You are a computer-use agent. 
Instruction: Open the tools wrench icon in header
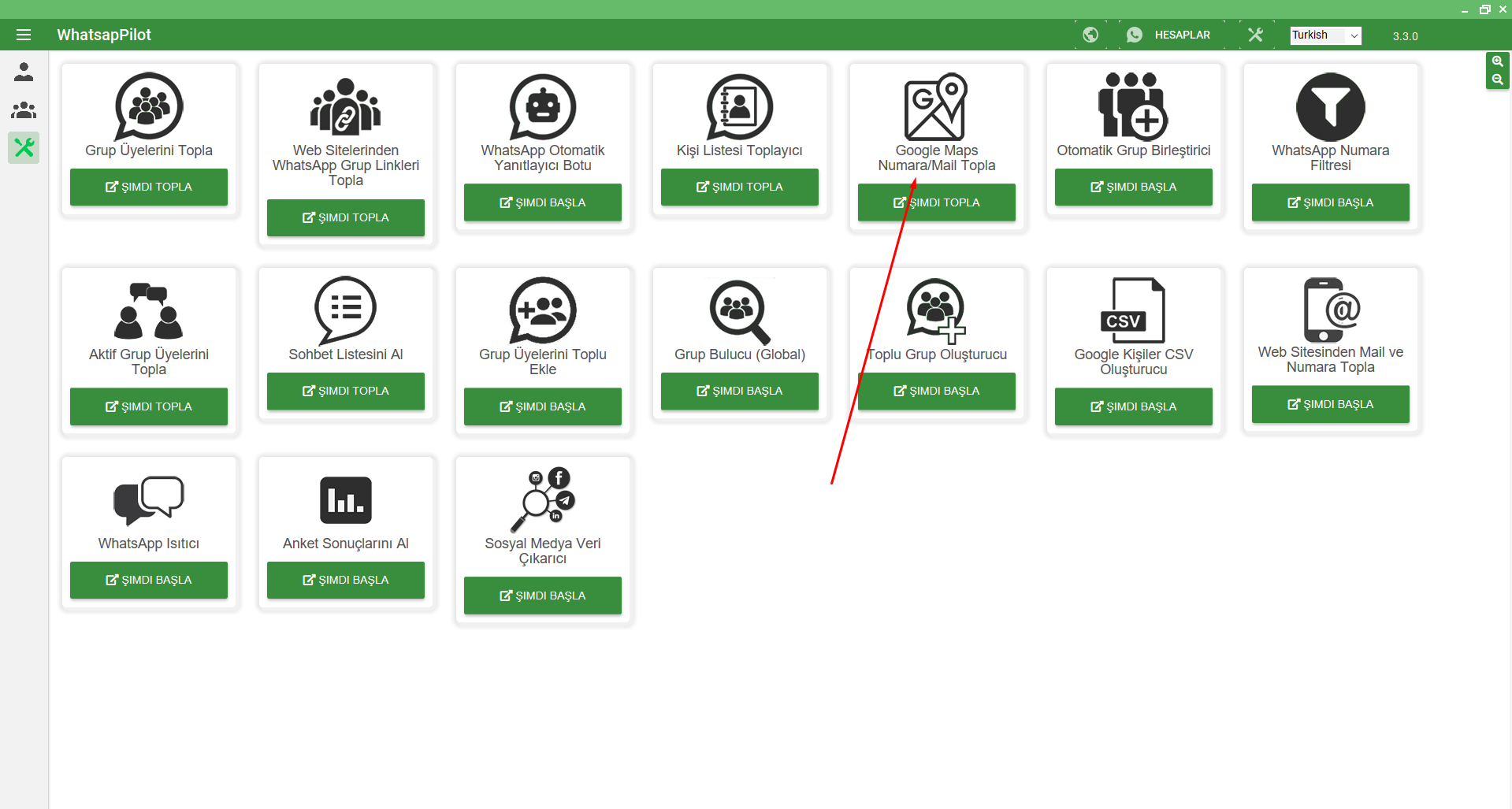[1255, 35]
